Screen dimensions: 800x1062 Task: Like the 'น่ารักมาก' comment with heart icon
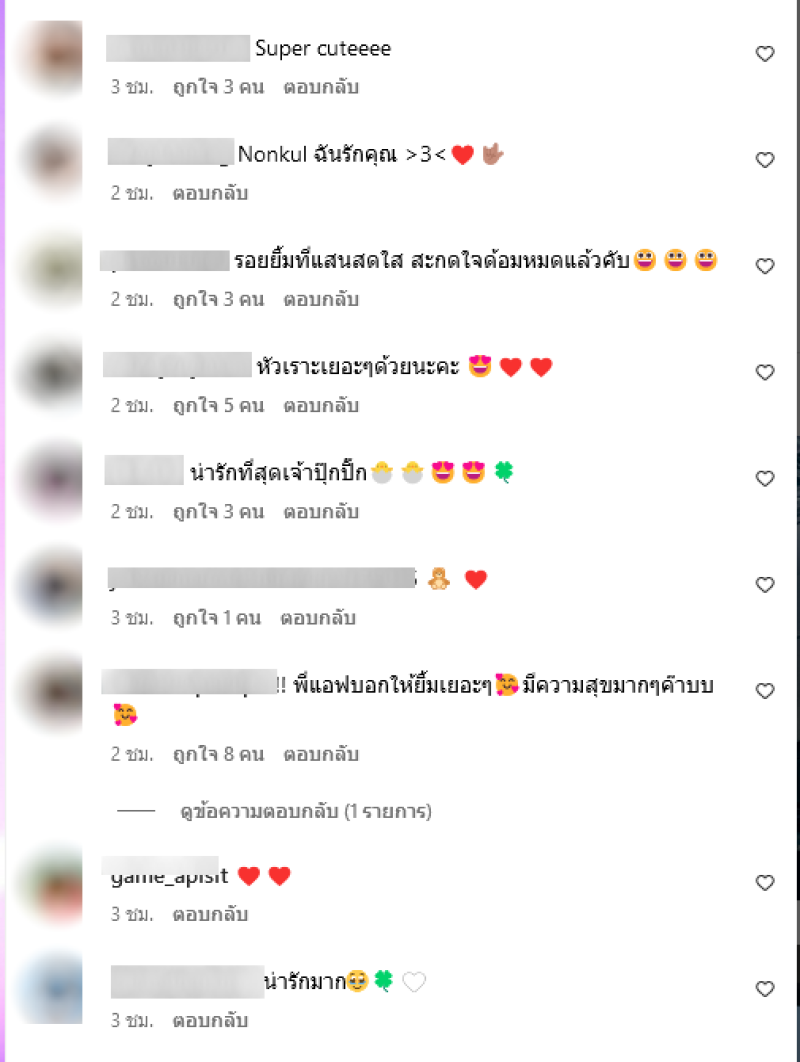(x=765, y=989)
